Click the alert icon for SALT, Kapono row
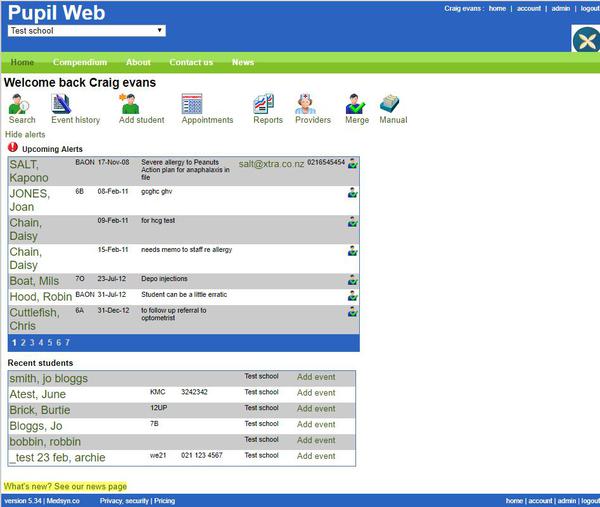600x507 pixels. 353,163
